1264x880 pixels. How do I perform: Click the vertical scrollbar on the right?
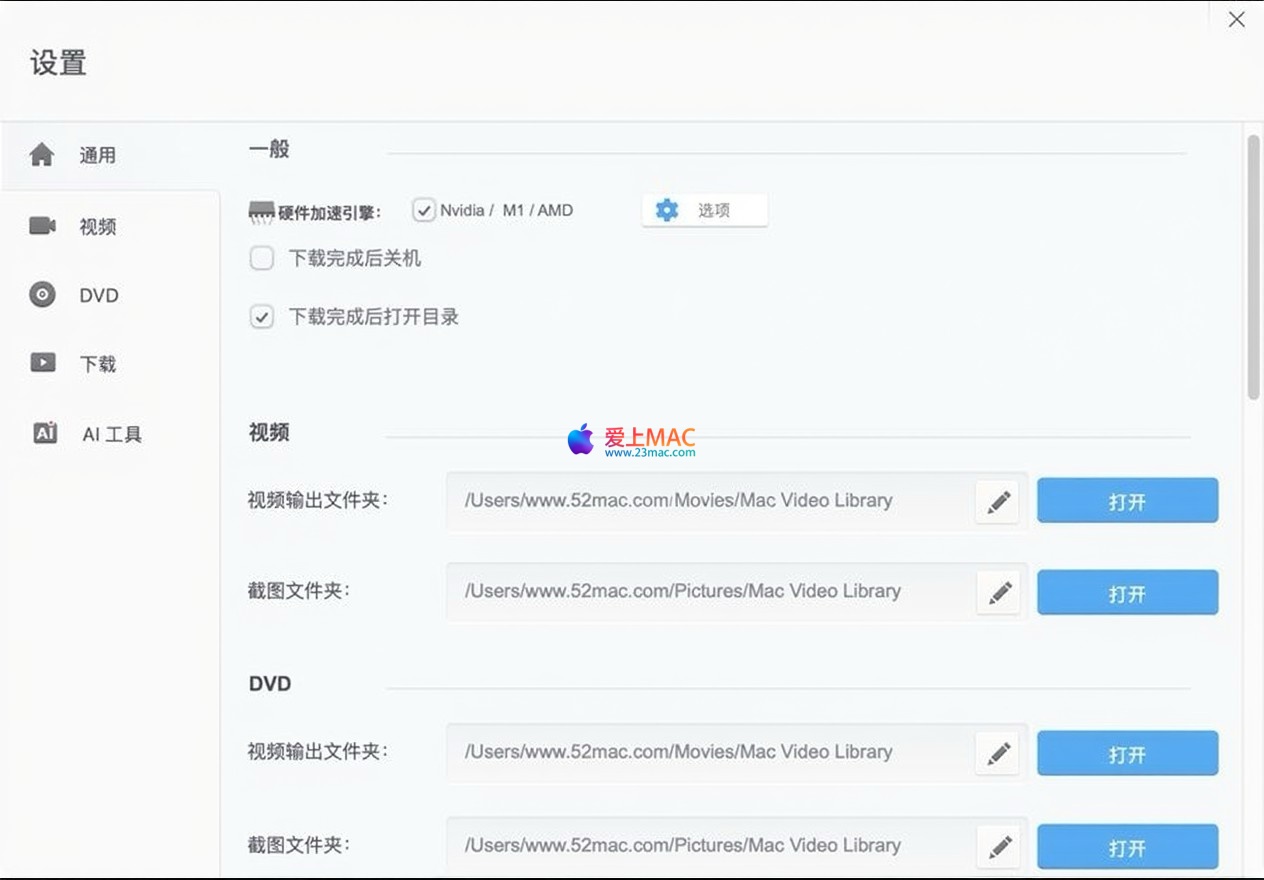pyautogui.click(x=1253, y=268)
